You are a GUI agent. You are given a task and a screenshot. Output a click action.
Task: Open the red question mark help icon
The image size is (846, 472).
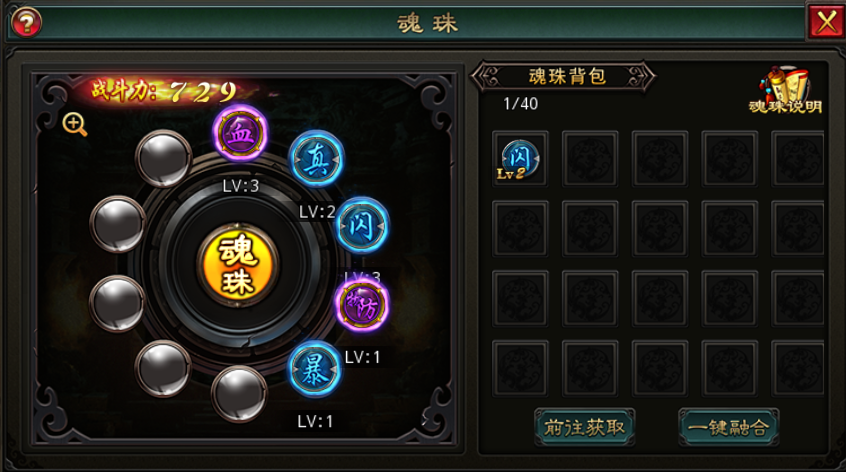(x=26, y=23)
